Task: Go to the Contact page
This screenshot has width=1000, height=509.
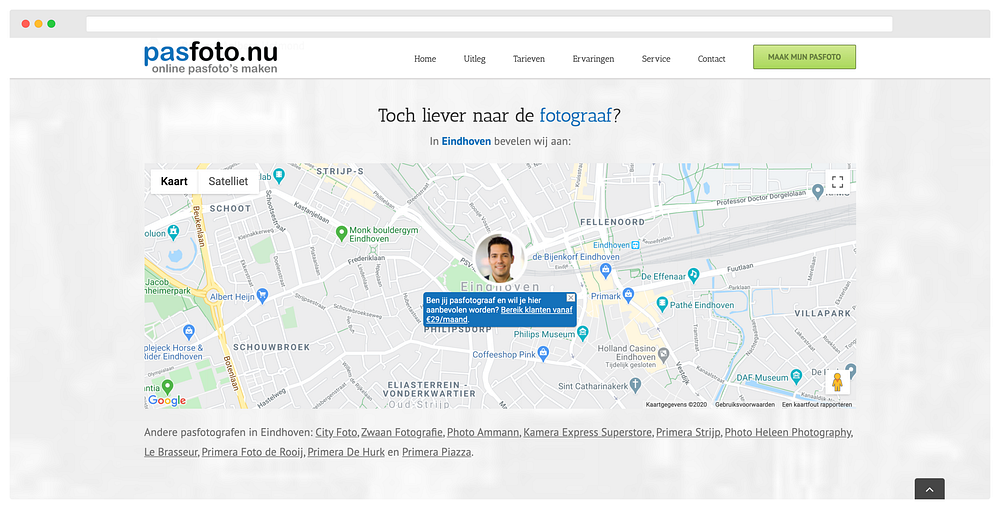Action: 711,59
